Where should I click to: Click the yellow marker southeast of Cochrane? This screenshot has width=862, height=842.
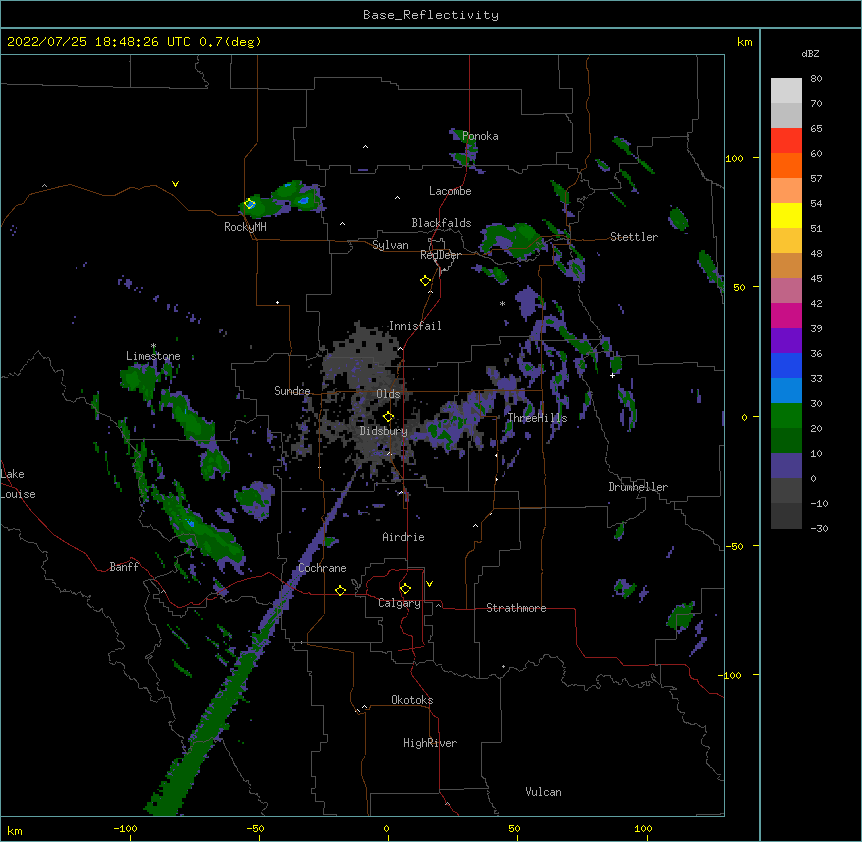[x=340, y=590]
